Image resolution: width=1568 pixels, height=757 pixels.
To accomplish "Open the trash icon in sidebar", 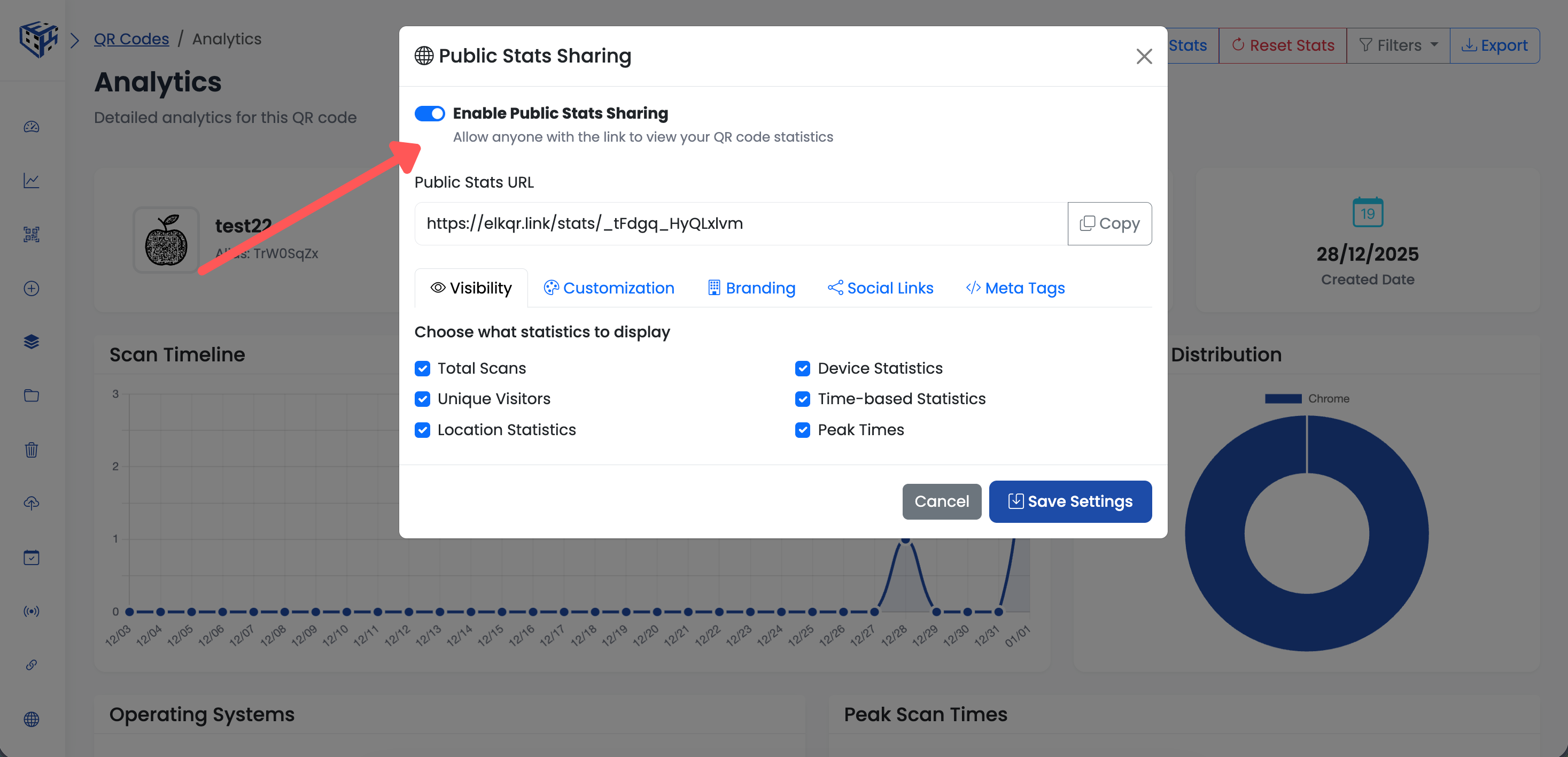I will tap(31, 450).
